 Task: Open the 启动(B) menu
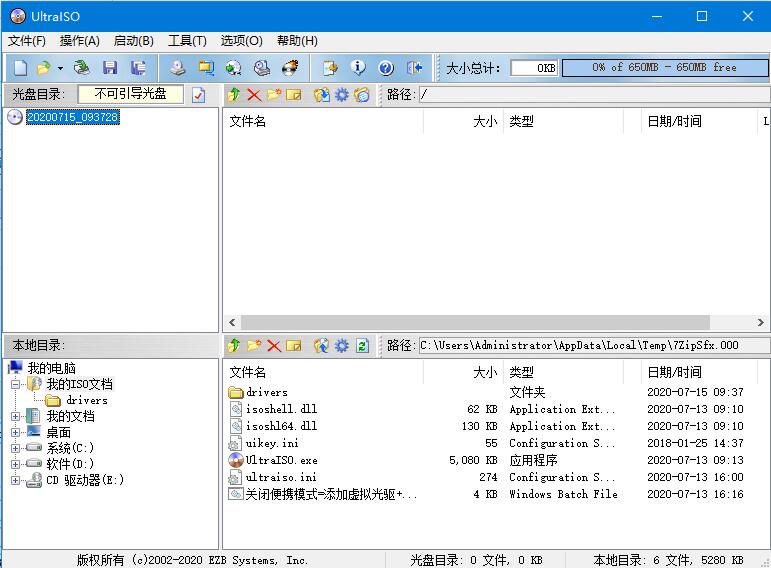133,41
